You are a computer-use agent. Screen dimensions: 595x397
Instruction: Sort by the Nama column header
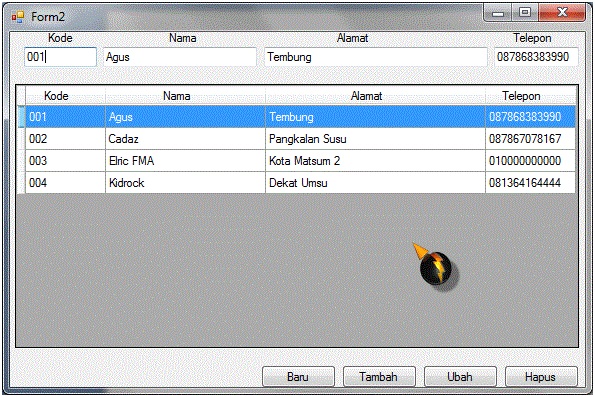(185, 95)
